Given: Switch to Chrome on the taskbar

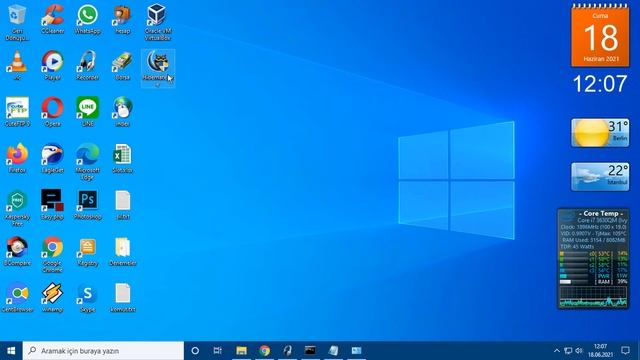Looking at the screenshot, I should pos(264,351).
